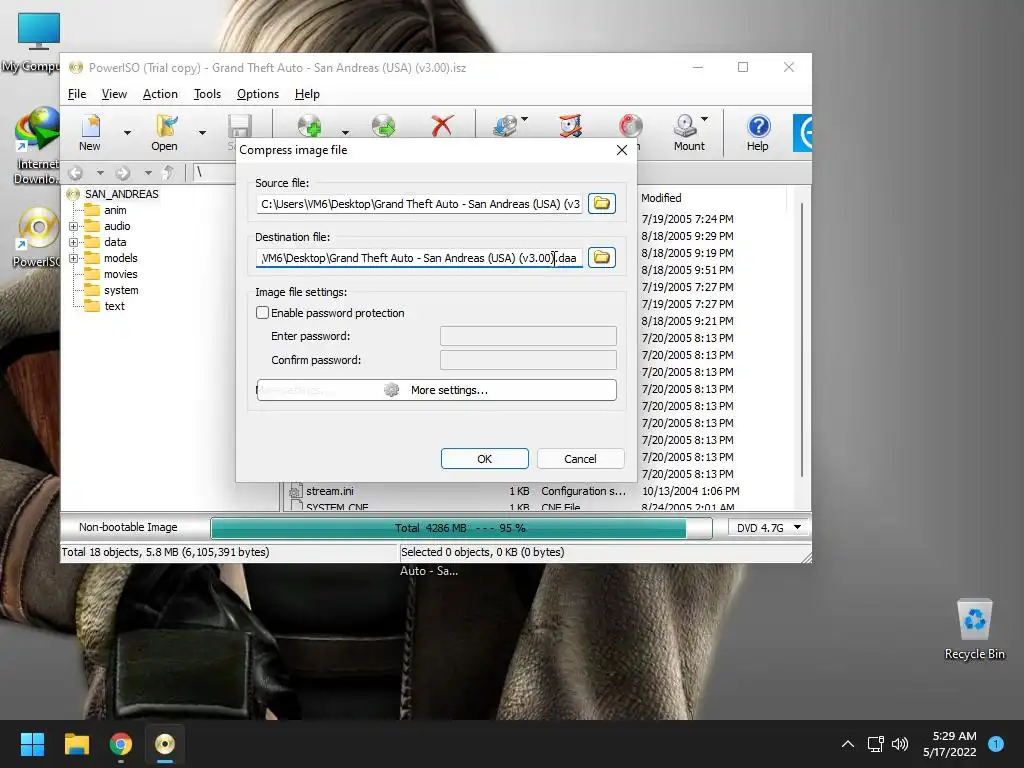Image resolution: width=1024 pixels, height=768 pixels.
Task: Open More settings in compress dialog
Action: tap(436, 390)
